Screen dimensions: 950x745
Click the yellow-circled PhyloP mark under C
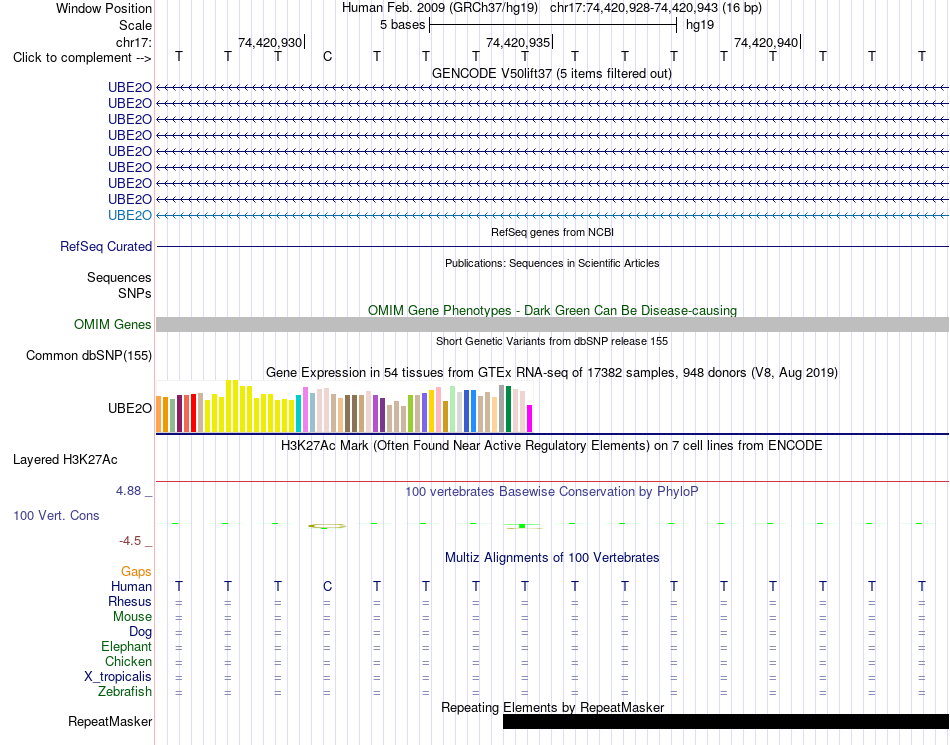tap(327, 526)
